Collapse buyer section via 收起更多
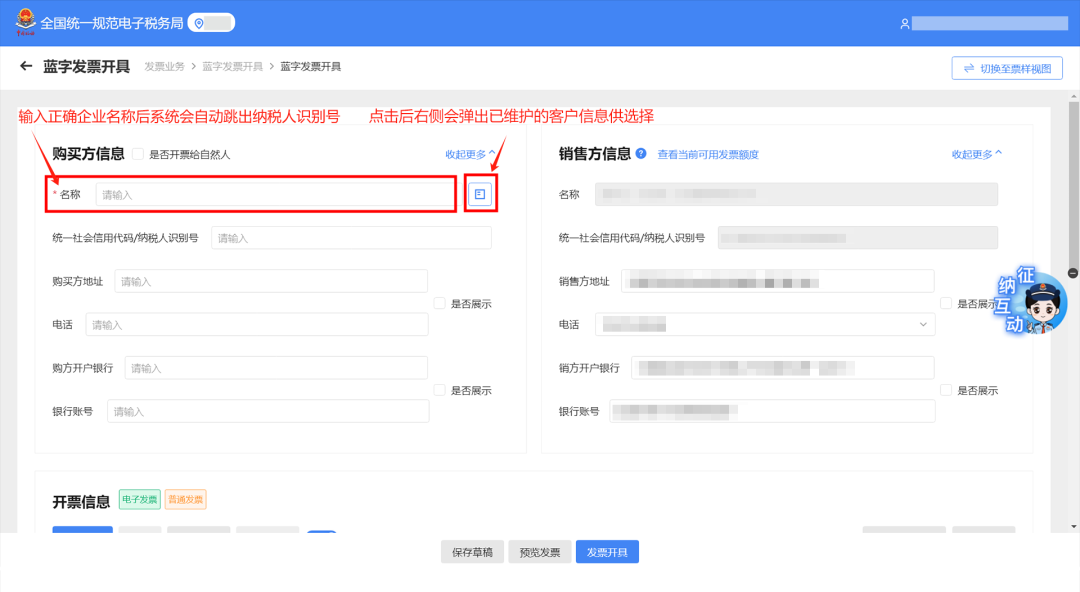This screenshot has width=1080, height=592. click(x=470, y=154)
